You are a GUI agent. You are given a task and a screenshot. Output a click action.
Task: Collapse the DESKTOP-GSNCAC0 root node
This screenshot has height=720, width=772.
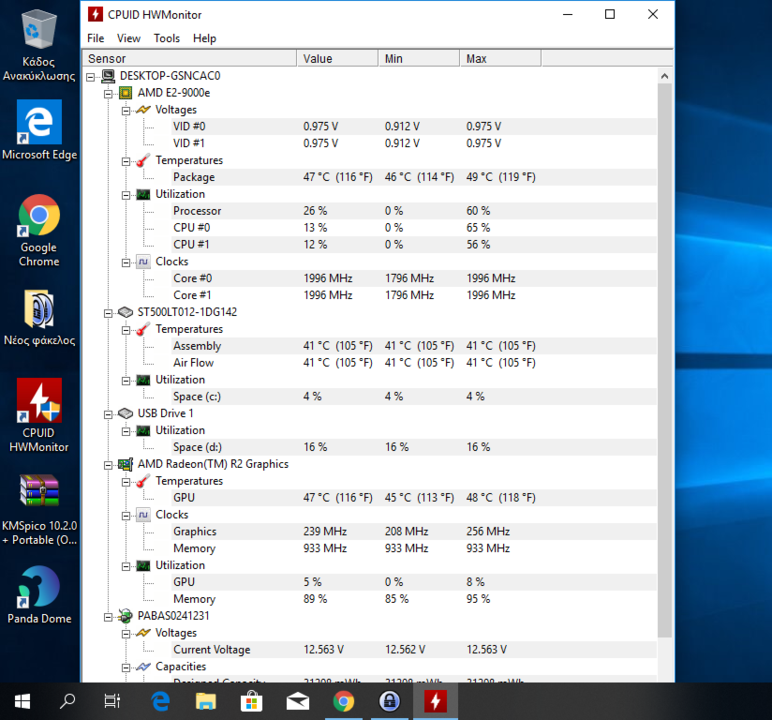[x=92, y=76]
